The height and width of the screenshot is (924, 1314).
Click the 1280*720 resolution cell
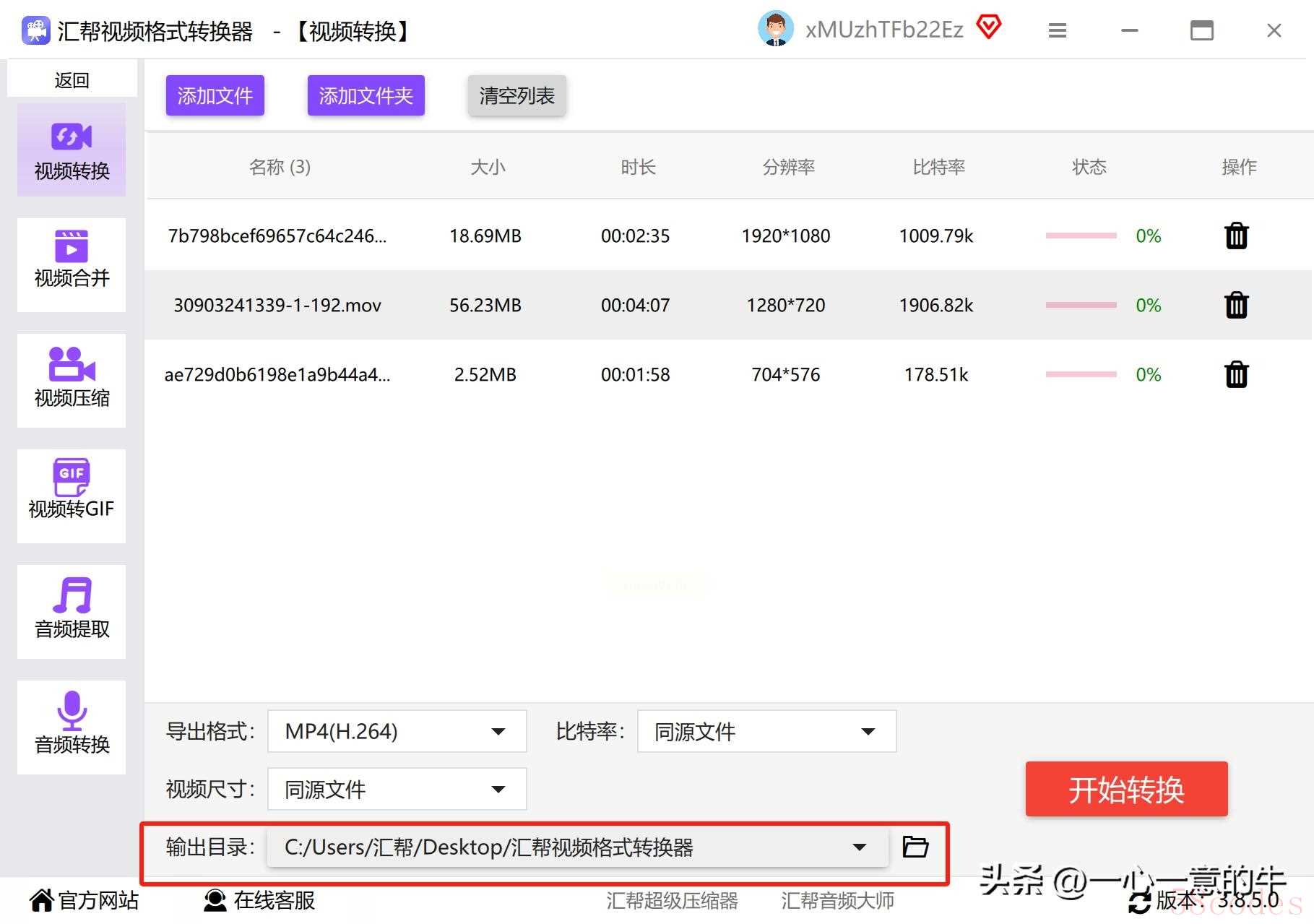[x=786, y=306]
